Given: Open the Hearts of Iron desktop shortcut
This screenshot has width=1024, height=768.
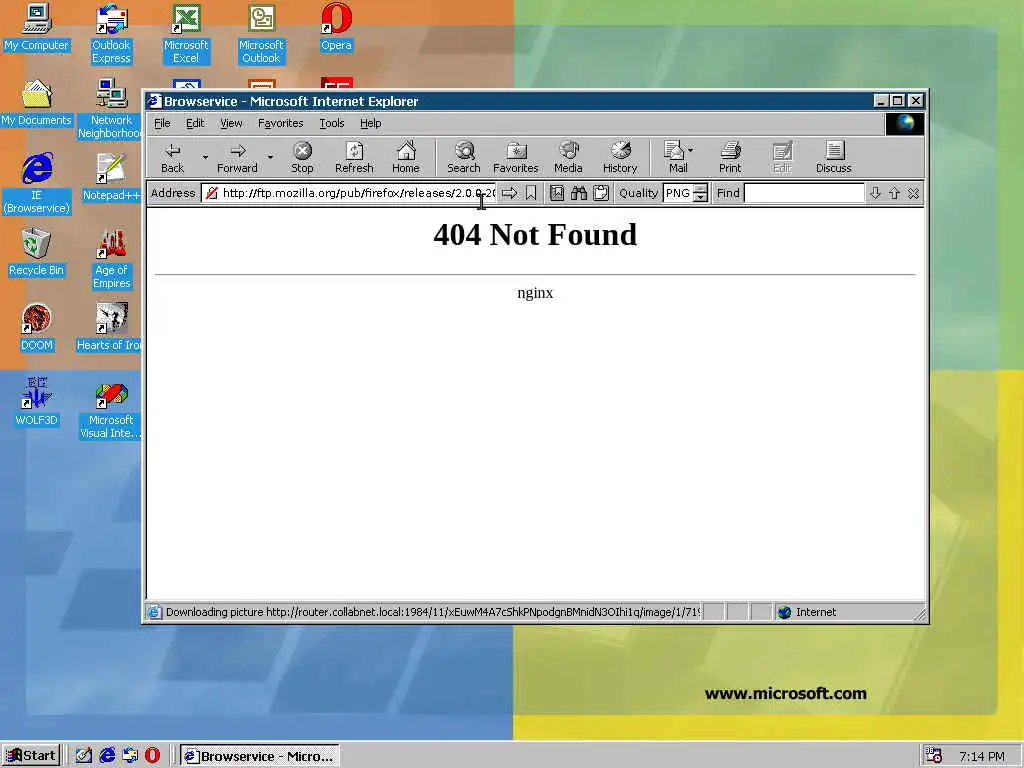Looking at the screenshot, I should [x=109, y=327].
